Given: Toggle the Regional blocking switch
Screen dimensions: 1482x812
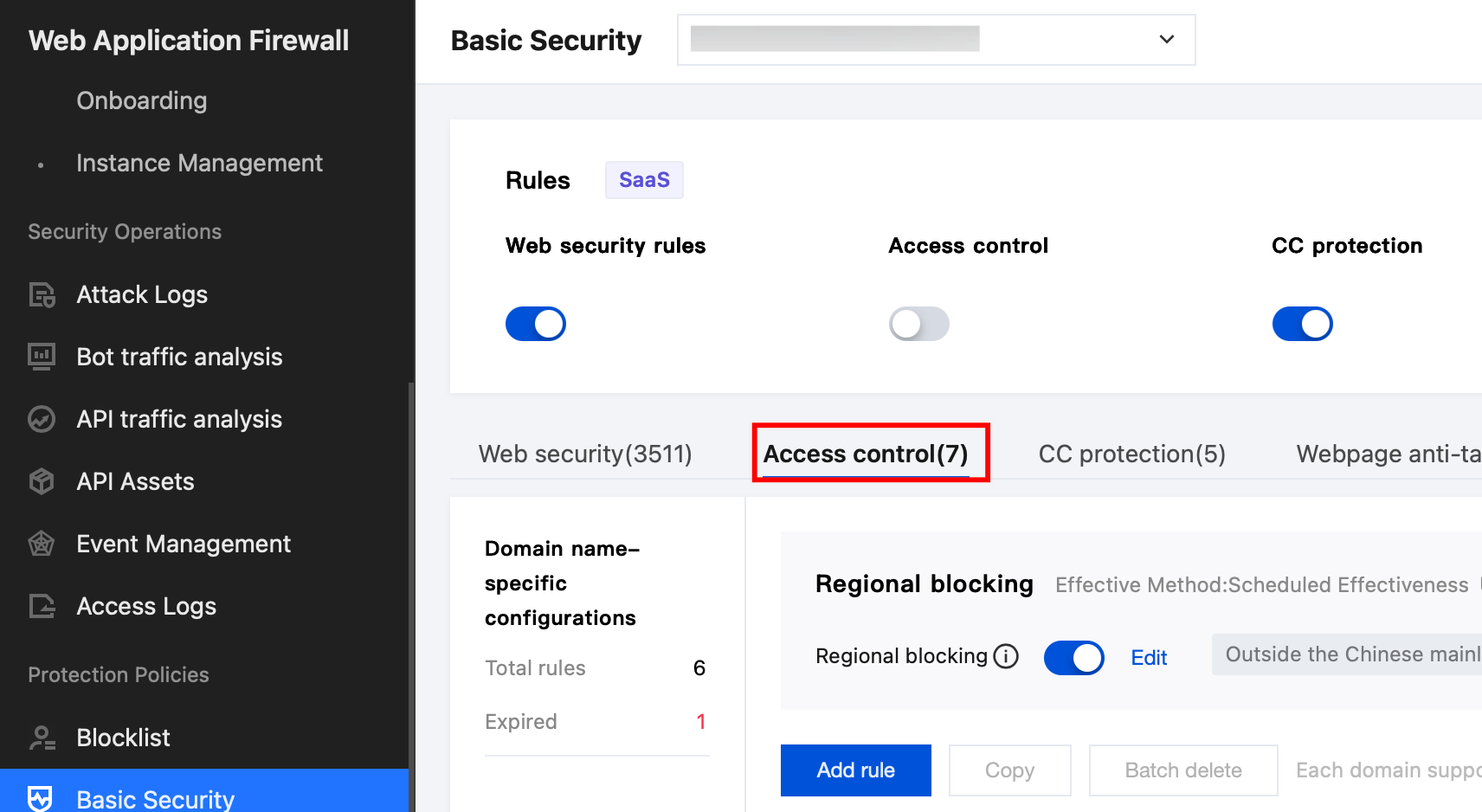Looking at the screenshot, I should [1073, 658].
